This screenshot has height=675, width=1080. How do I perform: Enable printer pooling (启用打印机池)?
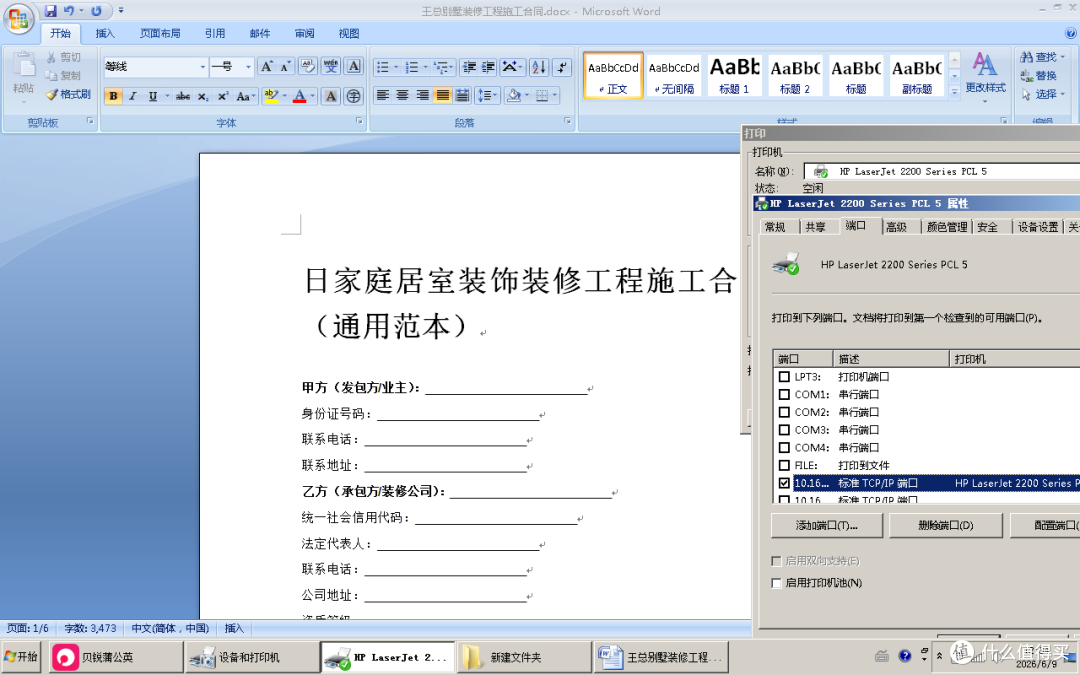coord(776,583)
